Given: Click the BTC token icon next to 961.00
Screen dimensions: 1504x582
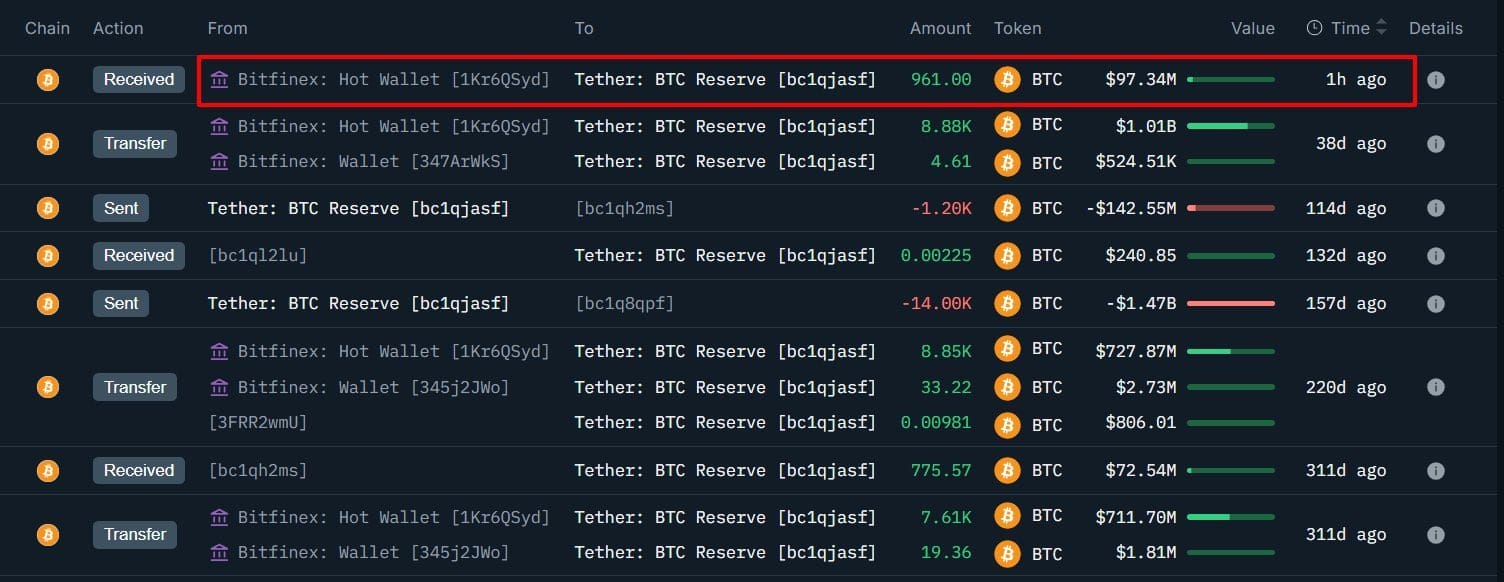Looking at the screenshot, I should pyautogui.click(x=1006, y=80).
